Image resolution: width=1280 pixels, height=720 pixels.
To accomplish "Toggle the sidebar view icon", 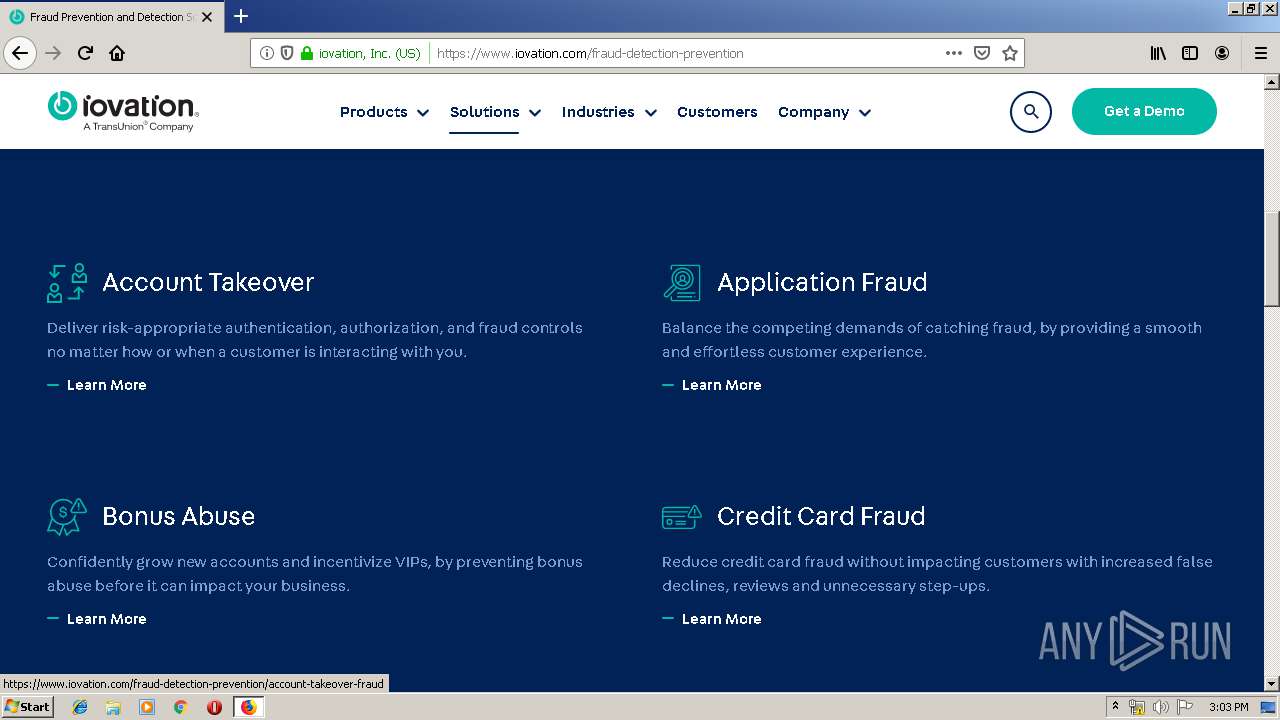I will click(x=1190, y=53).
